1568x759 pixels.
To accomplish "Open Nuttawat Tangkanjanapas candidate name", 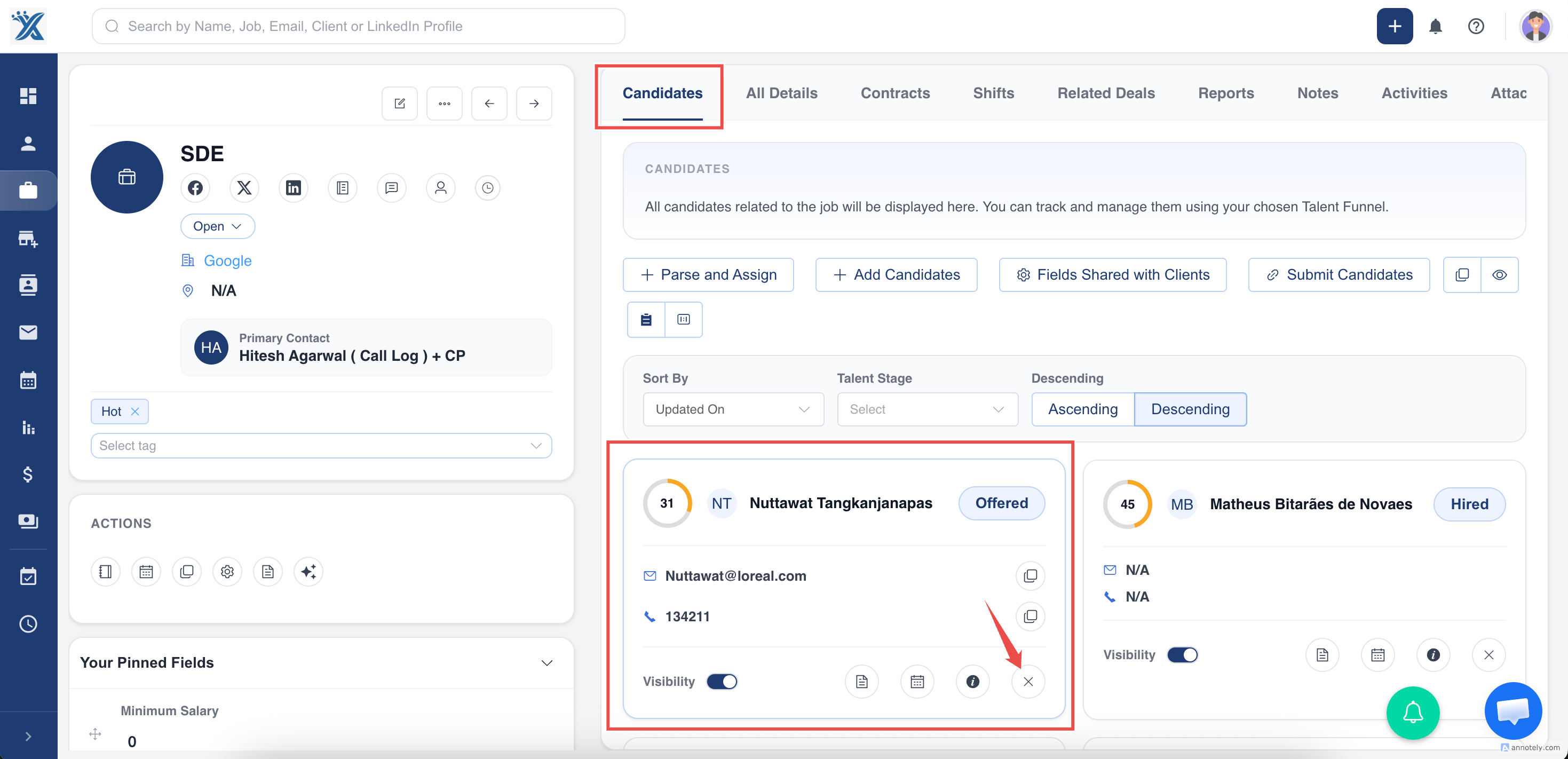I will [841, 503].
